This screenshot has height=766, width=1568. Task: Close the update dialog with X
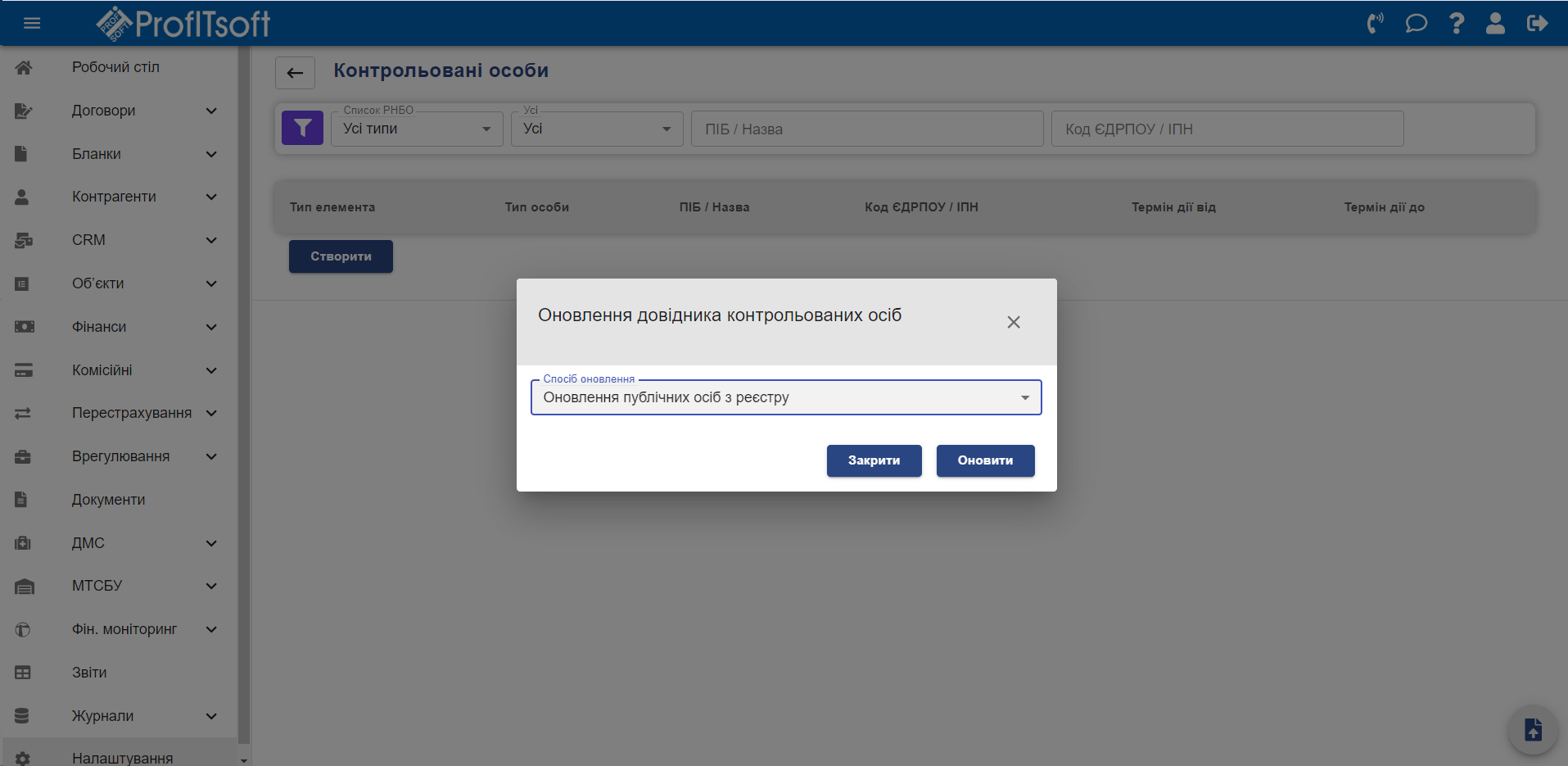(x=1013, y=322)
